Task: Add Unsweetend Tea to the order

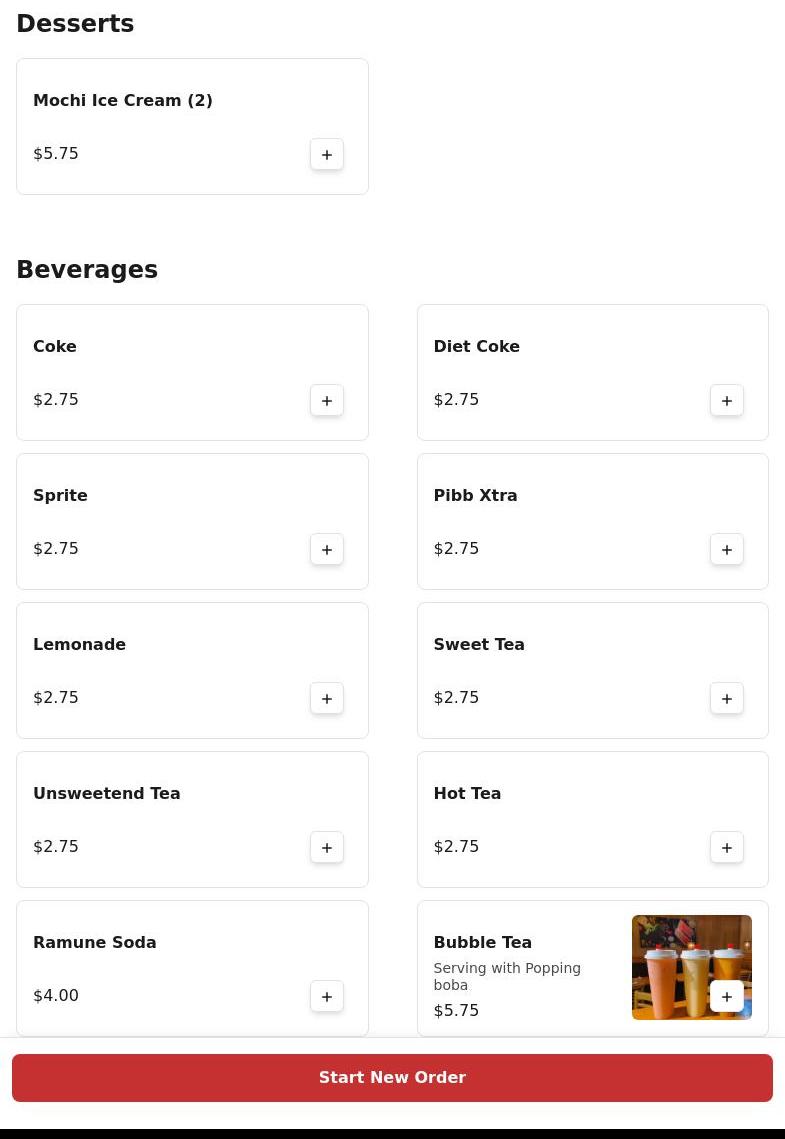Action: coord(327,847)
